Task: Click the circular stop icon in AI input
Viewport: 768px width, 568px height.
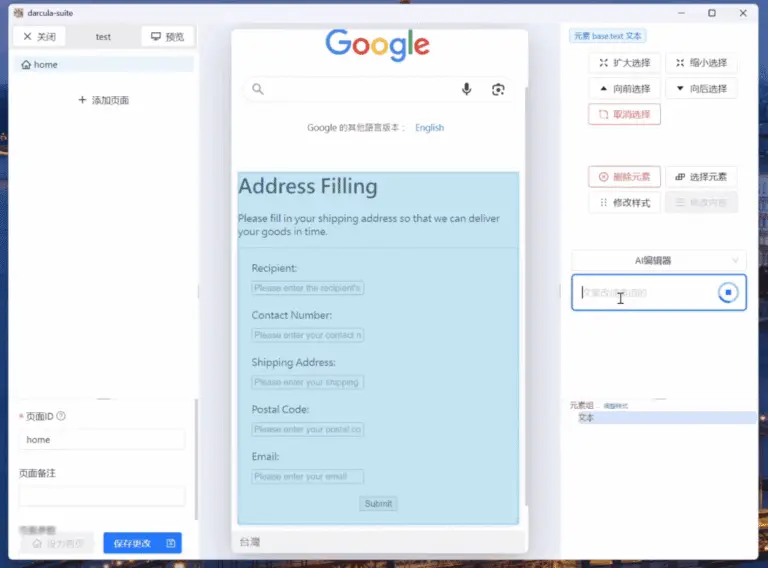Action: 728,292
